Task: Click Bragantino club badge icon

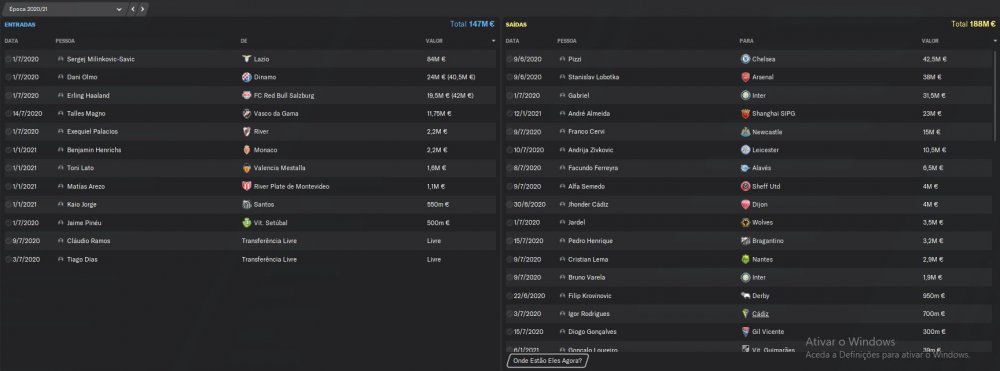Action: tap(745, 241)
